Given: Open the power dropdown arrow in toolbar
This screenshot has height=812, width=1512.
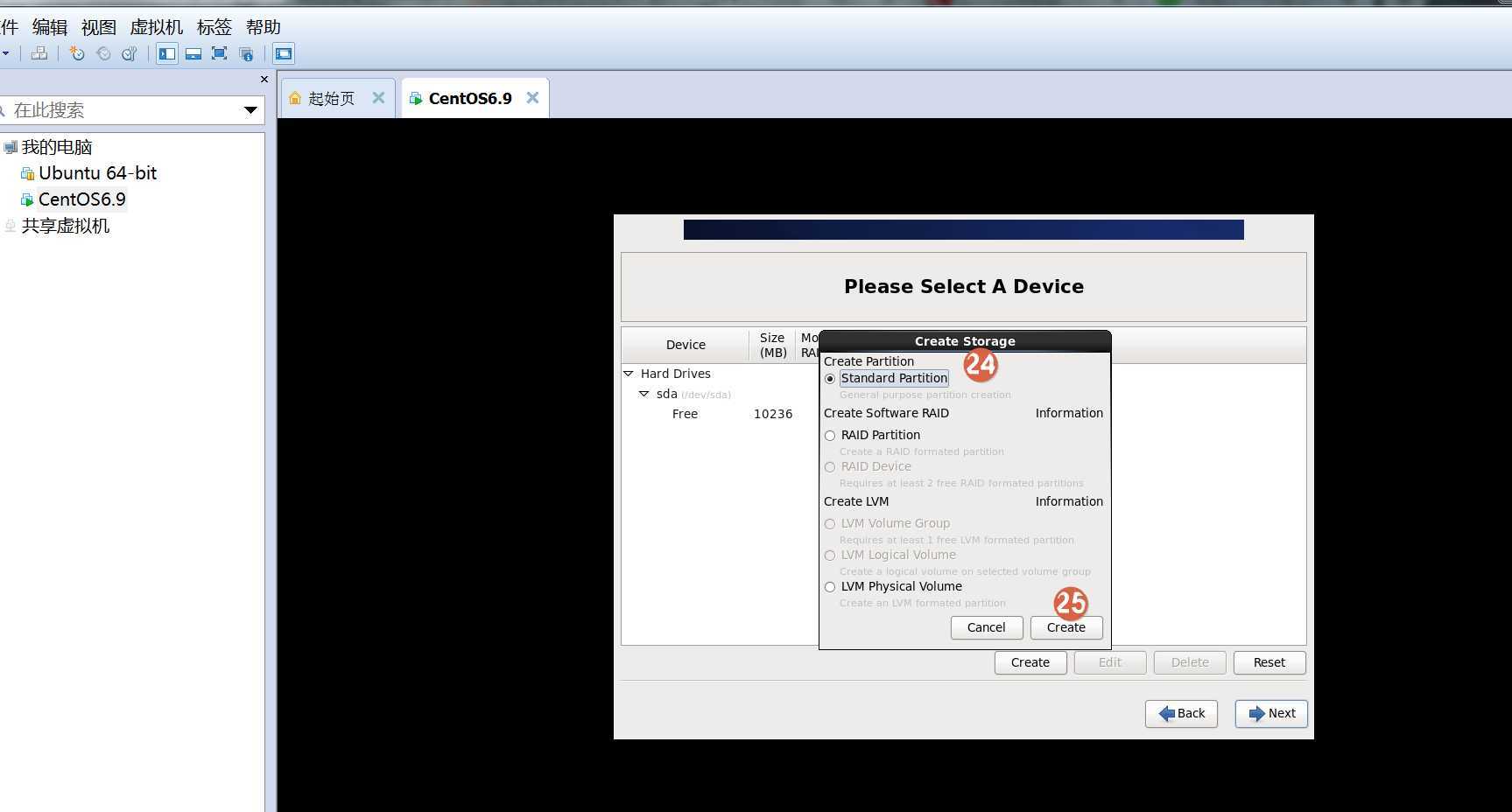Looking at the screenshot, I should tap(5, 53).
